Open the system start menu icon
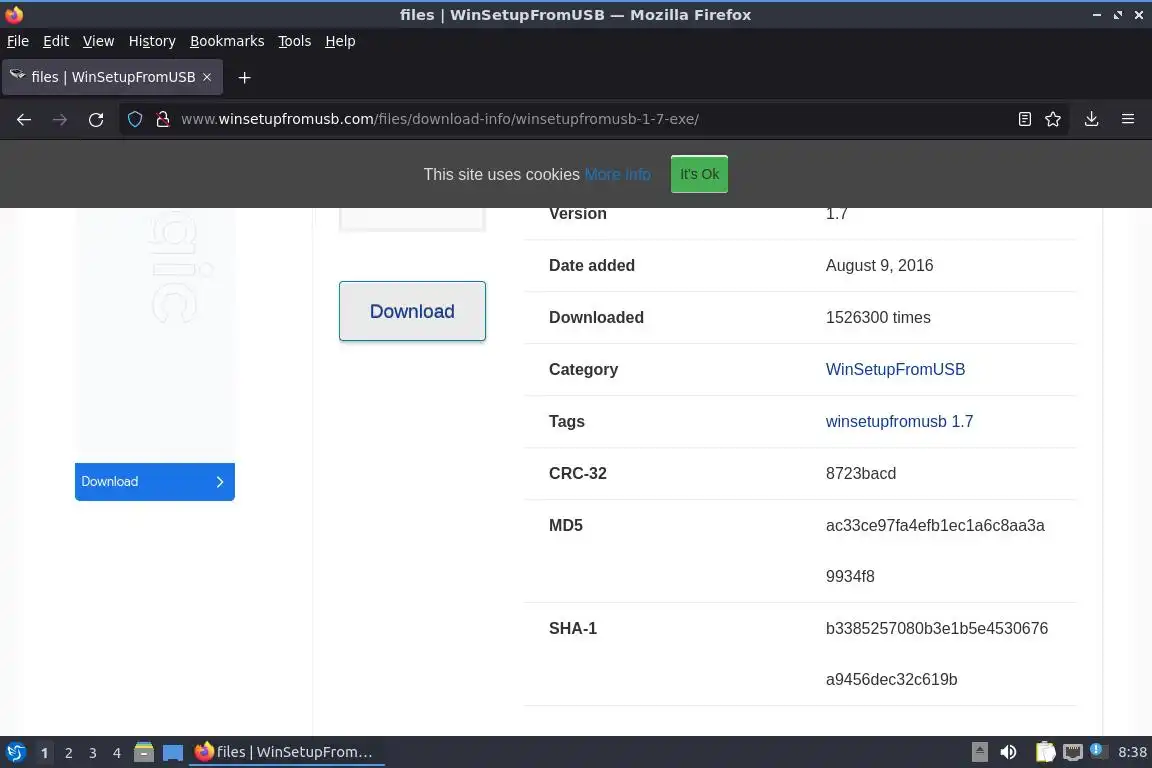Image resolution: width=1152 pixels, height=768 pixels. click(15, 753)
